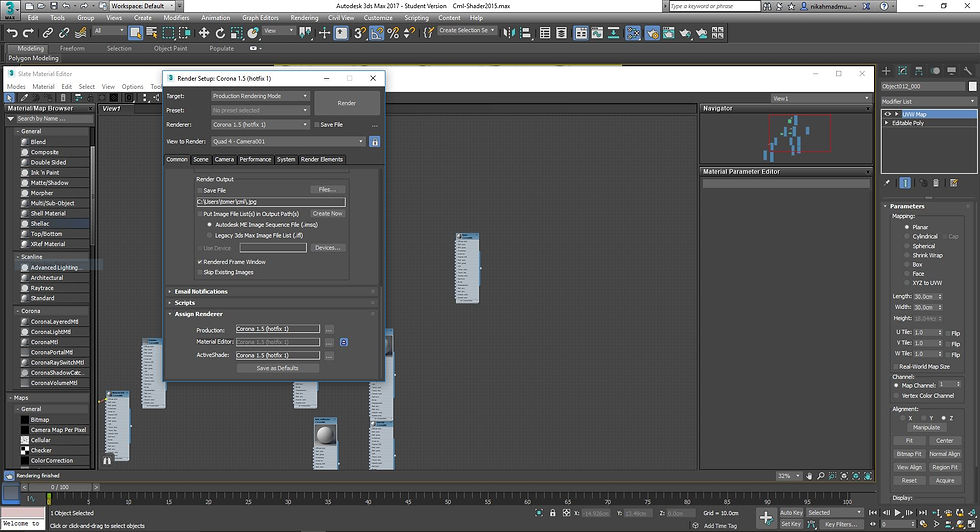Image resolution: width=980 pixels, height=532 pixels.
Task: Click the Save File floppy icon
Action: [x=54, y=6]
